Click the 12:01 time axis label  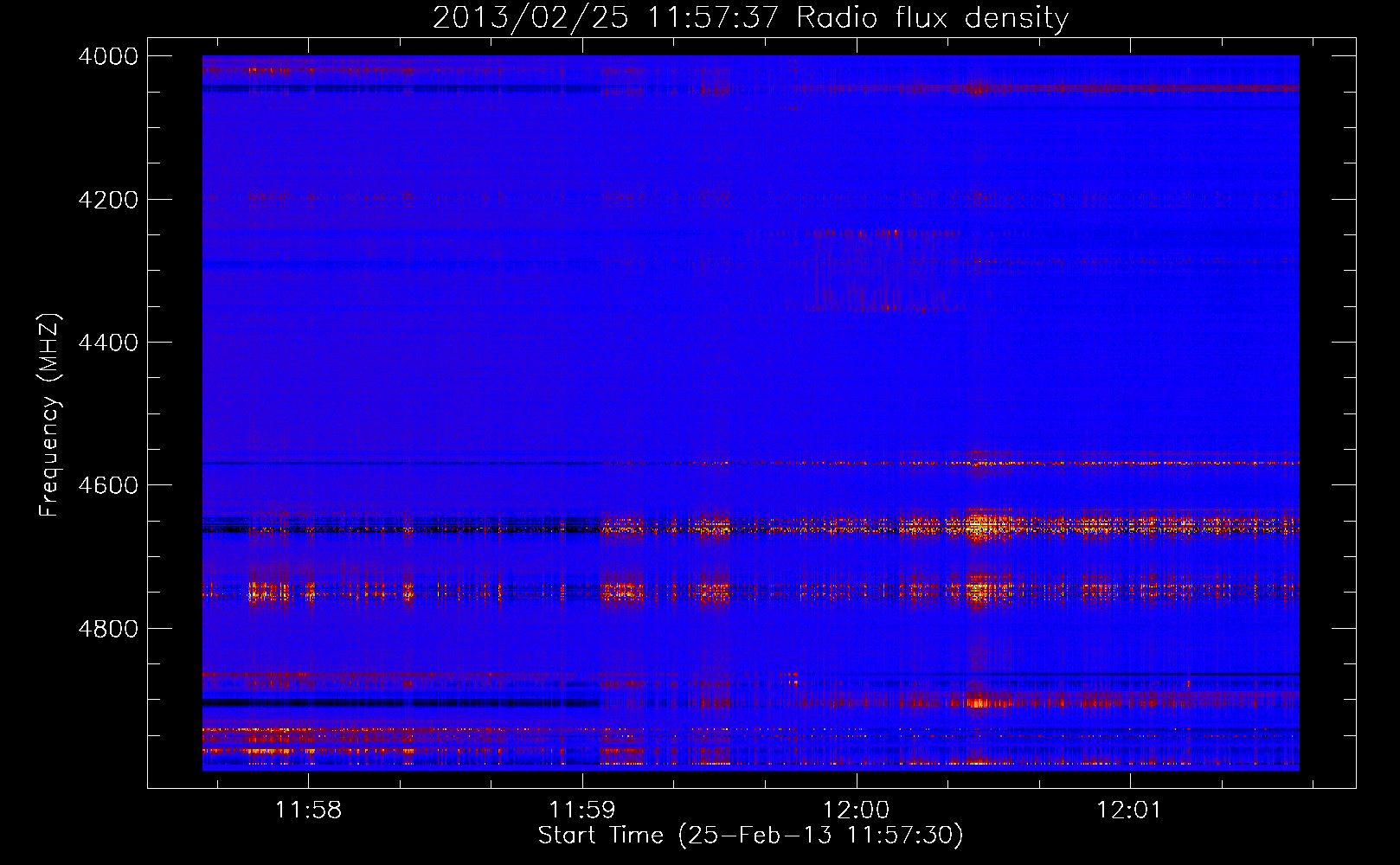(1129, 811)
